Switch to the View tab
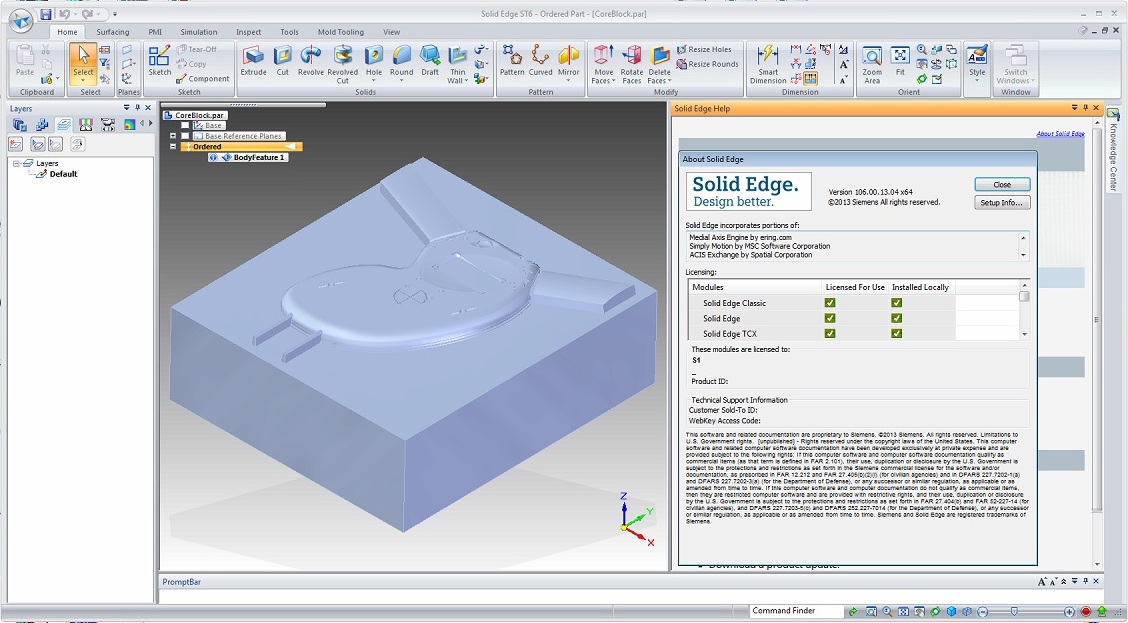This screenshot has height=623, width=1128. click(x=391, y=32)
